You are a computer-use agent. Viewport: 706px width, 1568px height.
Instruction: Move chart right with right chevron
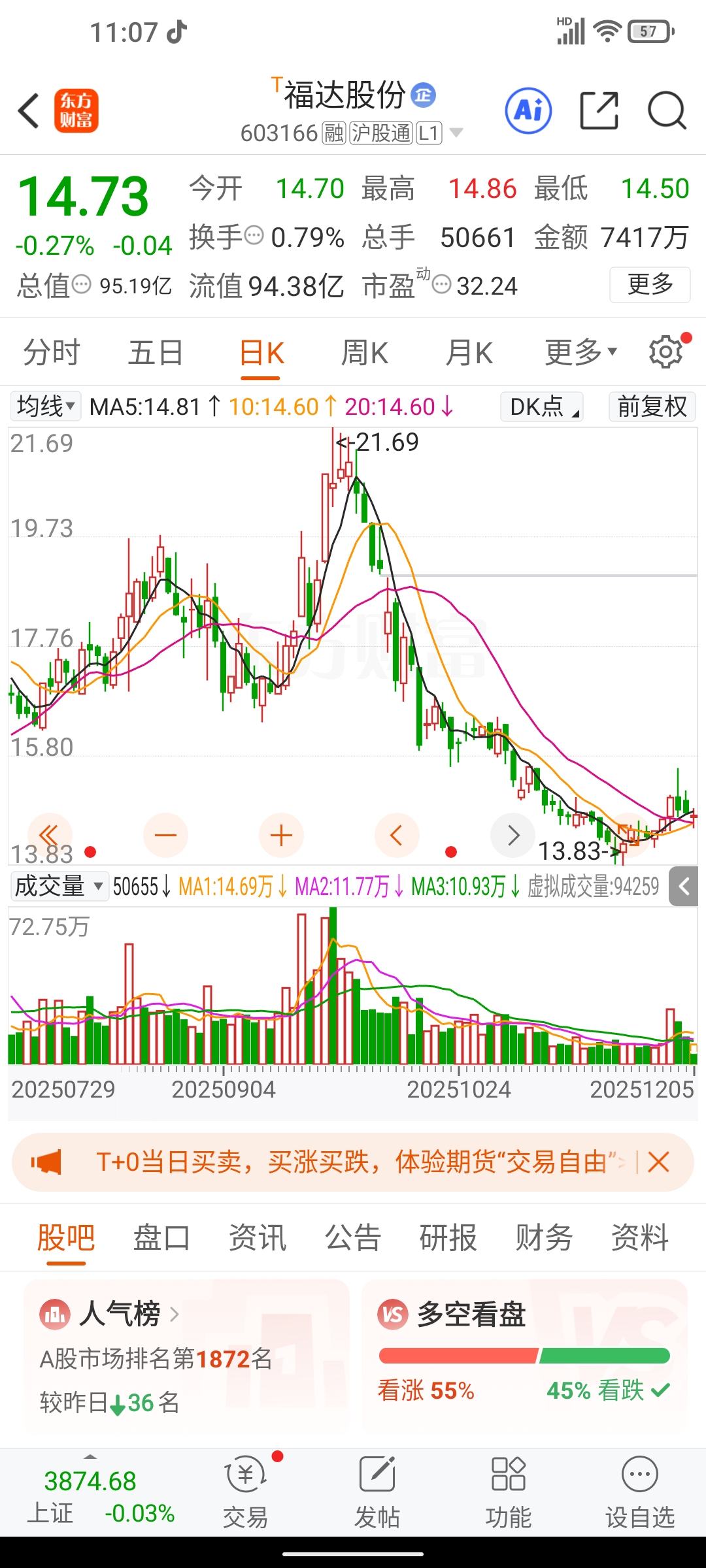[513, 835]
